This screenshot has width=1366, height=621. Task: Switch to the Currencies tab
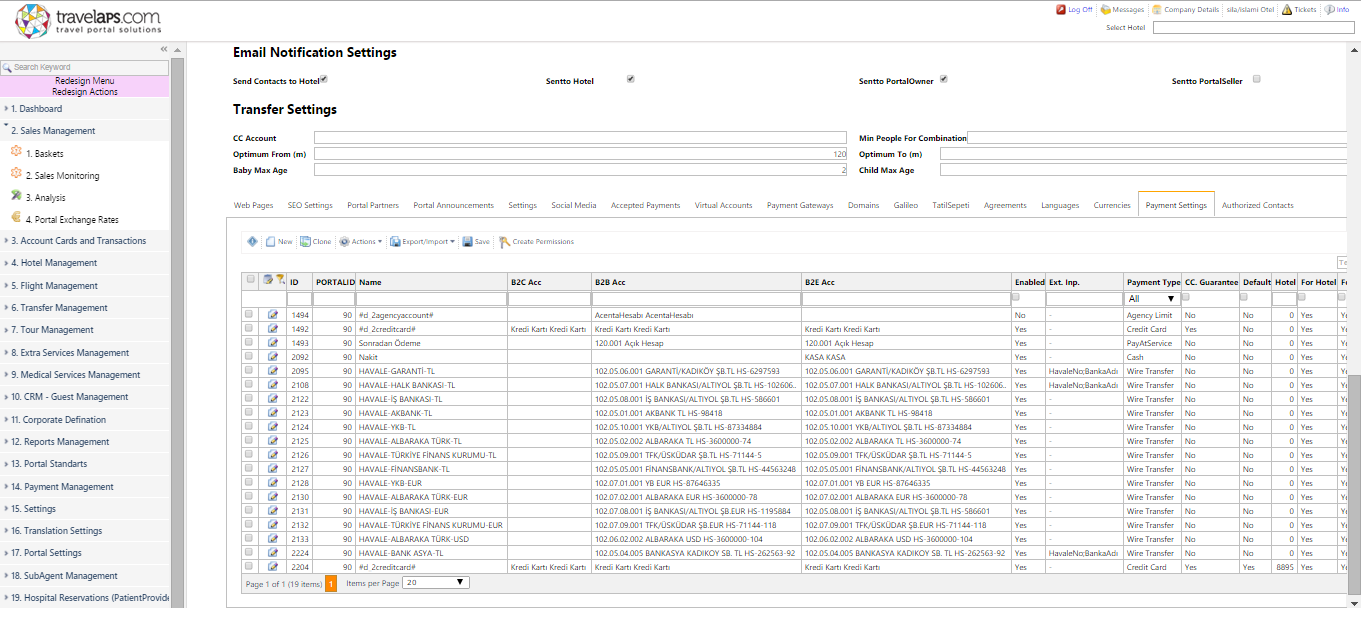(x=1112, y=205)
